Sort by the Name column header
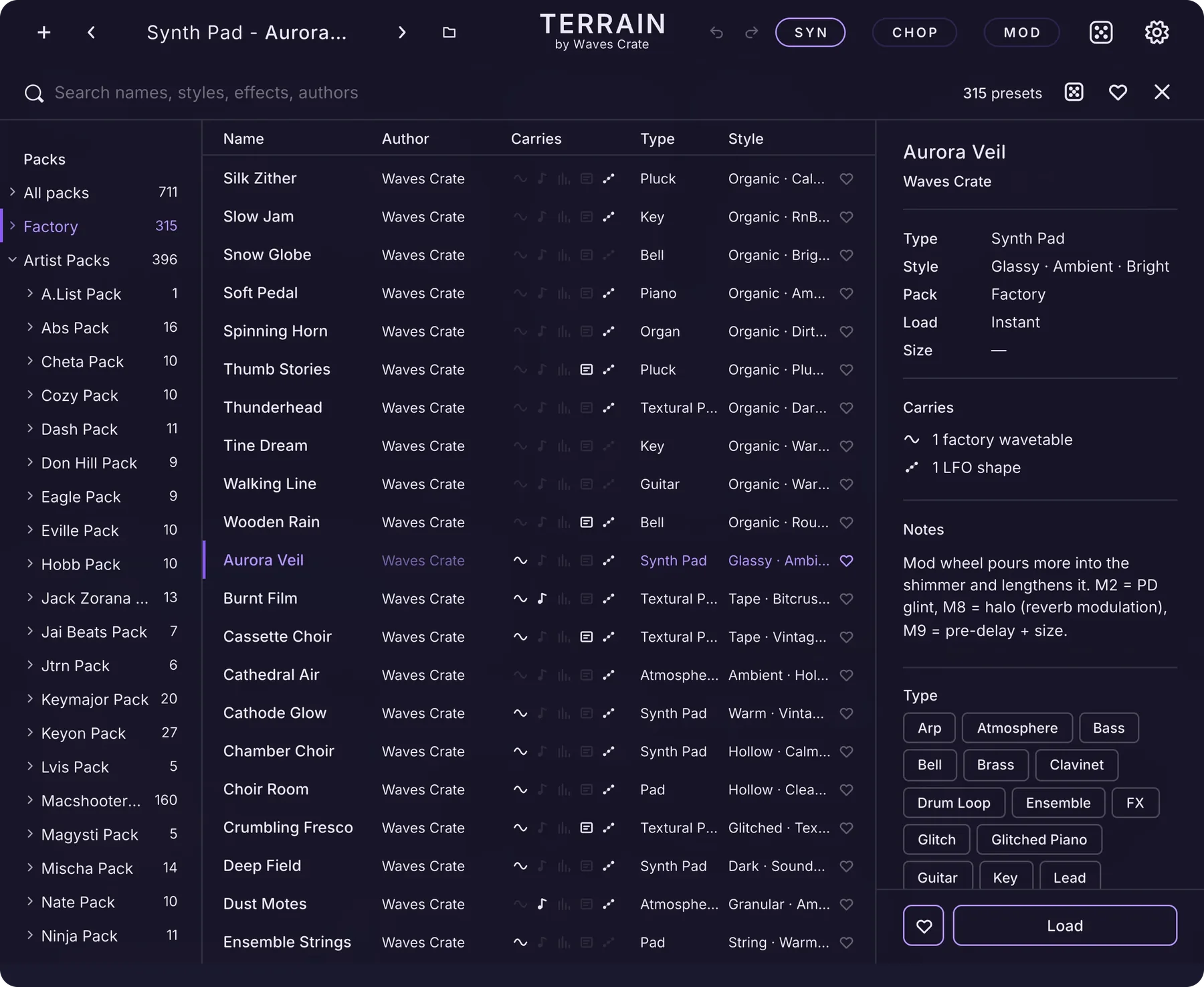Screen dimensions: 1204x987 click(x=243, y=139)
